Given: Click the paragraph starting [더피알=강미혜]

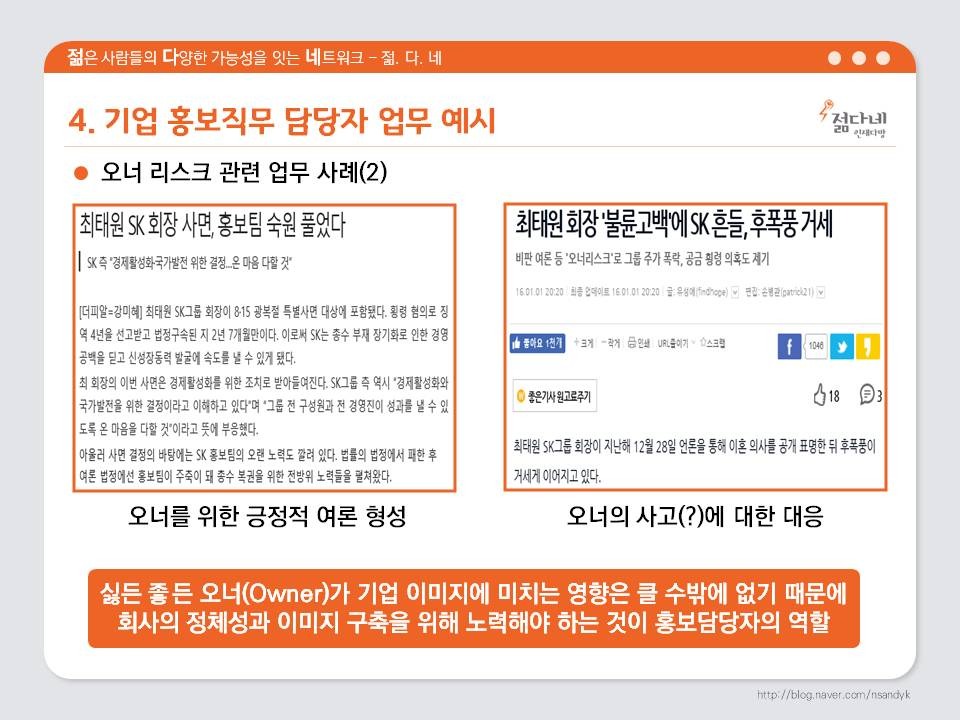Looking at the screenshot, I should 264,334.
